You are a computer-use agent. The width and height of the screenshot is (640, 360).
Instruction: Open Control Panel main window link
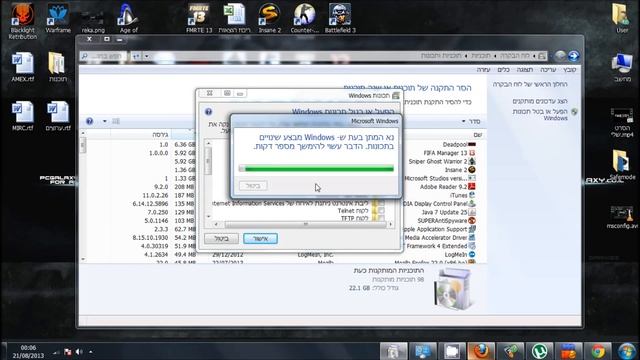click(530, 84)
